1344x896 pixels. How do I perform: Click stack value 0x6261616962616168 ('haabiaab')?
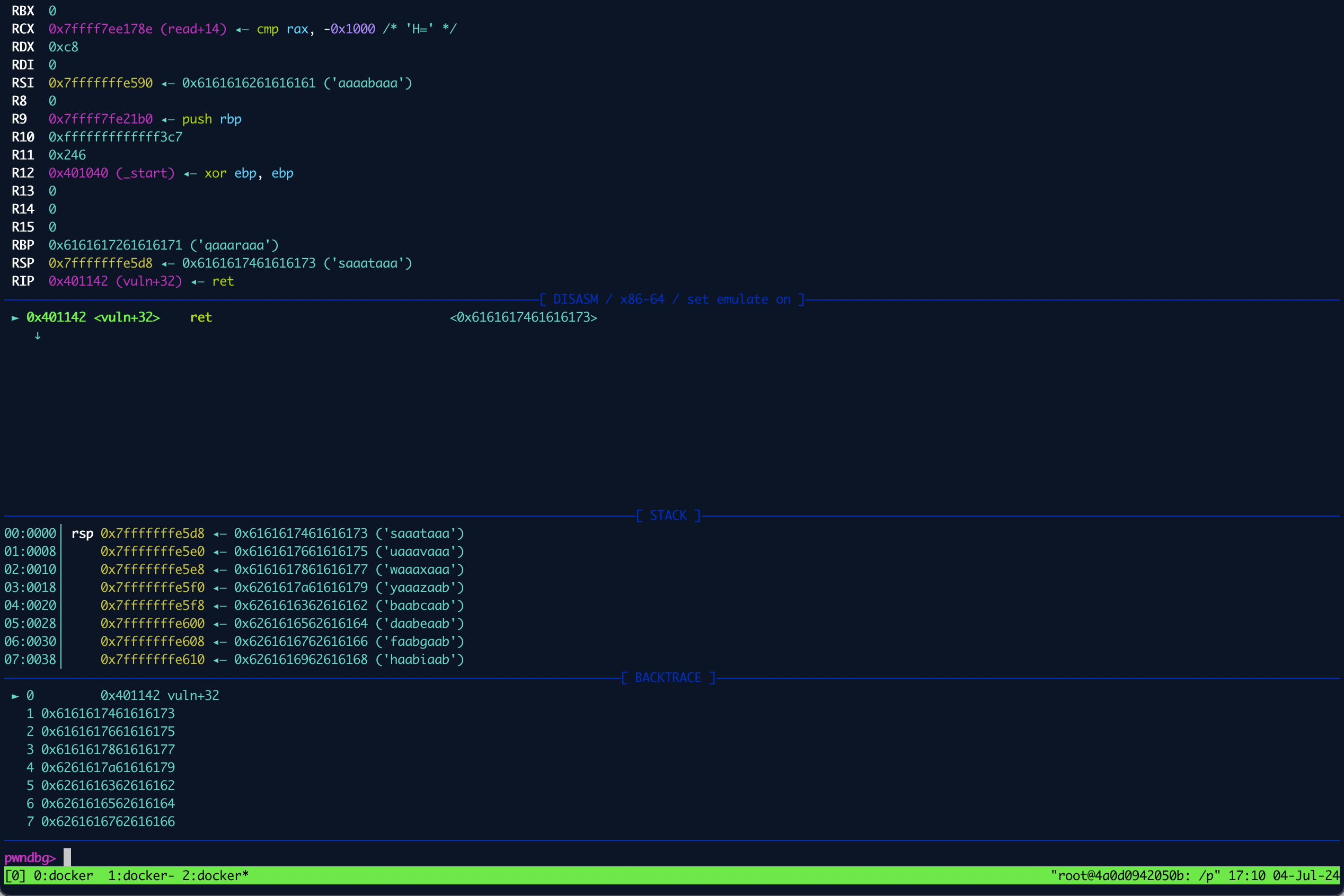(349, 660)
